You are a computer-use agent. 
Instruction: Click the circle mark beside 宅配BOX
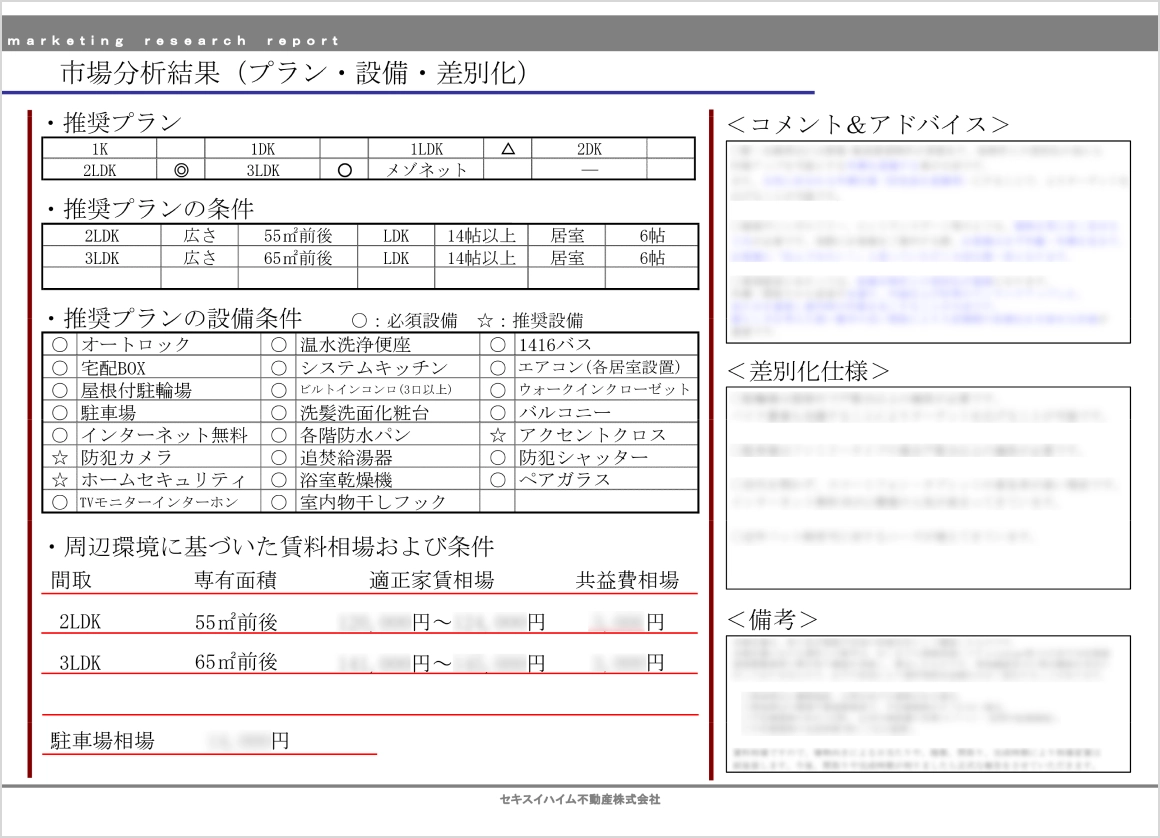click(x=60, y=368)
